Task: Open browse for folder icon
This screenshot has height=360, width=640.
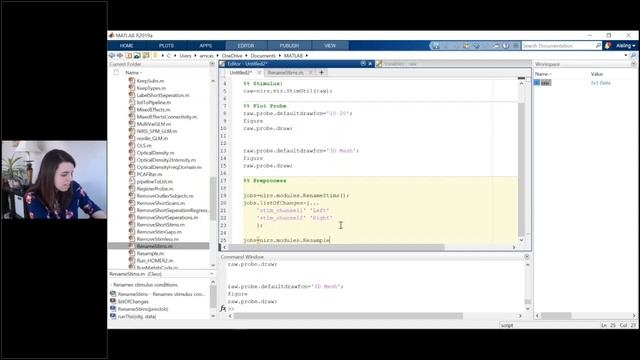Action: click(x=137, y=56)
